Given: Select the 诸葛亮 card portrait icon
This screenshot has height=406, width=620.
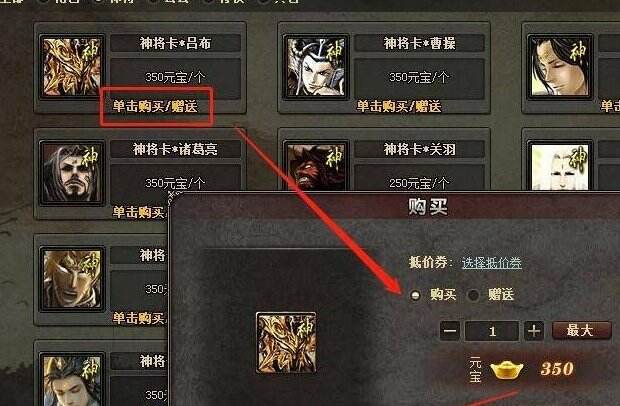Looking at the screenshot, I should click(72, 173).
